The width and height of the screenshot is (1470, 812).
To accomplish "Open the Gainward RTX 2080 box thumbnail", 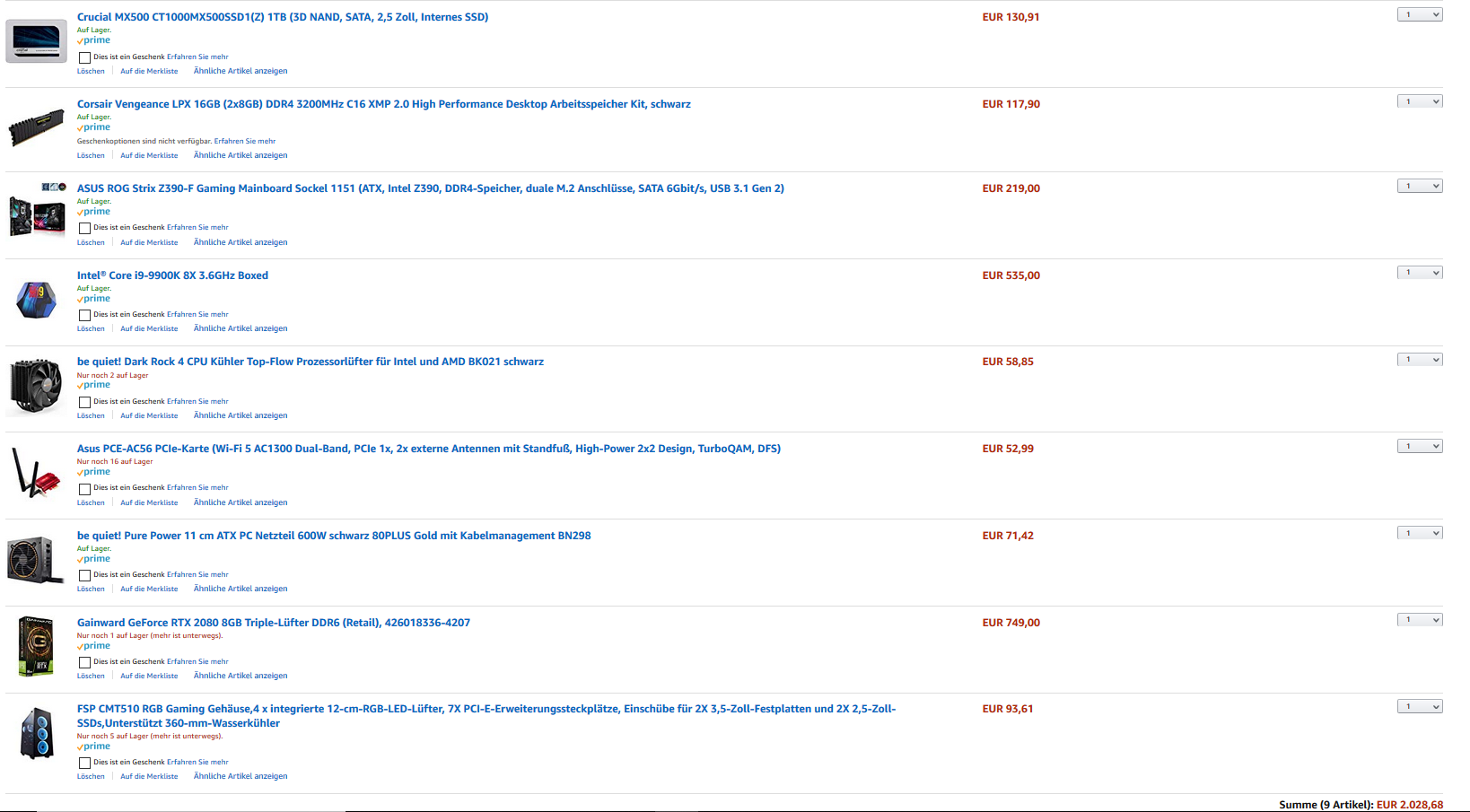I will coord(36,647).
